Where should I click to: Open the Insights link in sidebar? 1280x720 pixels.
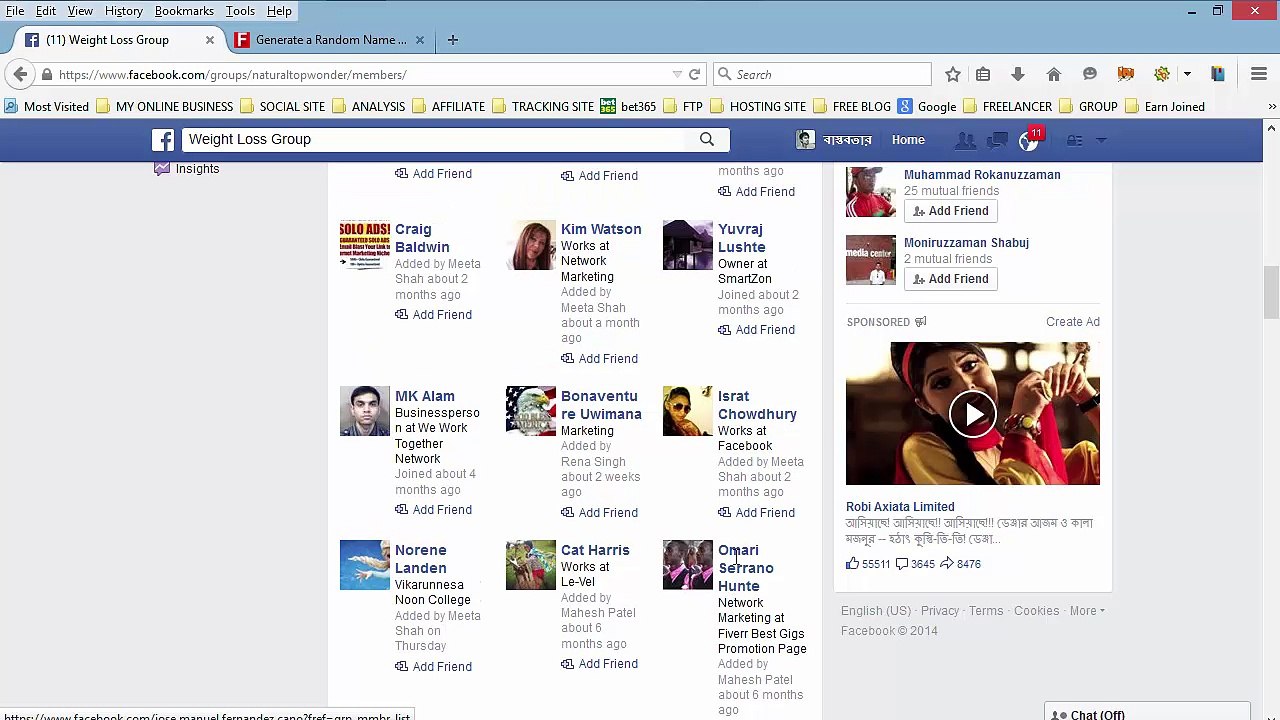click(197, 169)
